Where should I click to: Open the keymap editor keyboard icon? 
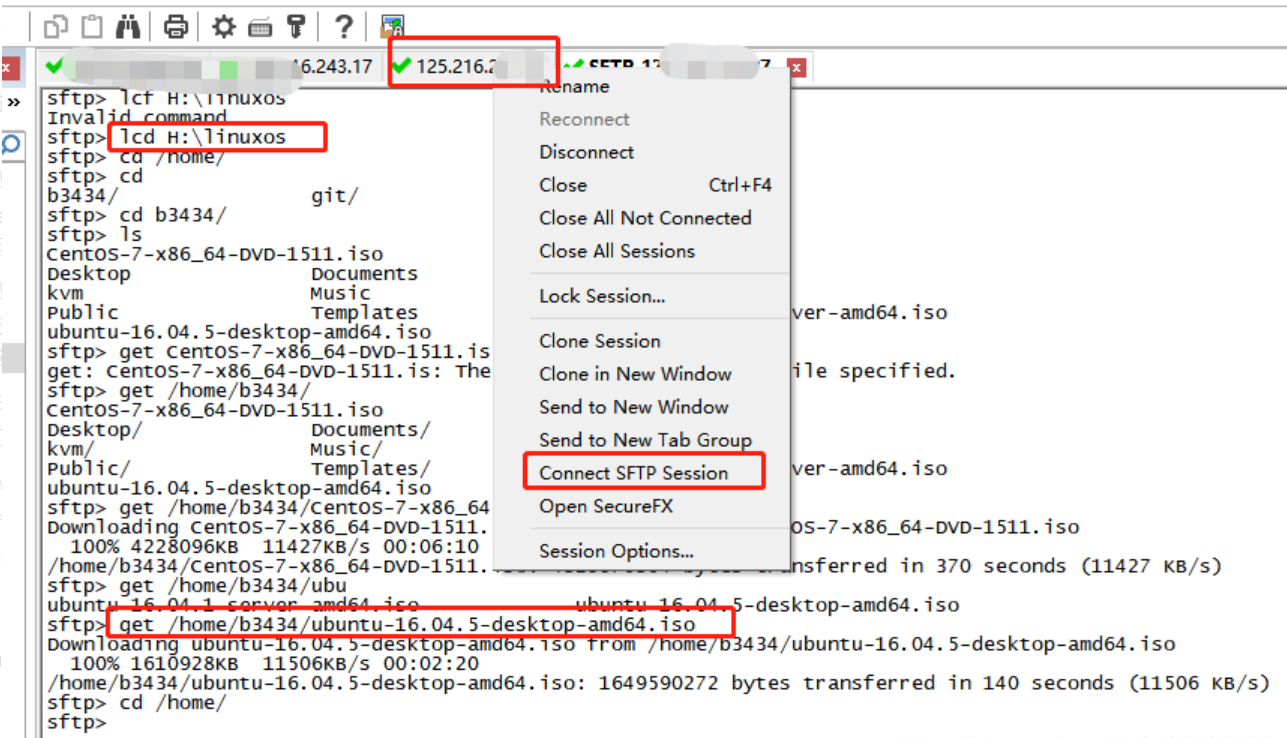click(x=260, y=26)
